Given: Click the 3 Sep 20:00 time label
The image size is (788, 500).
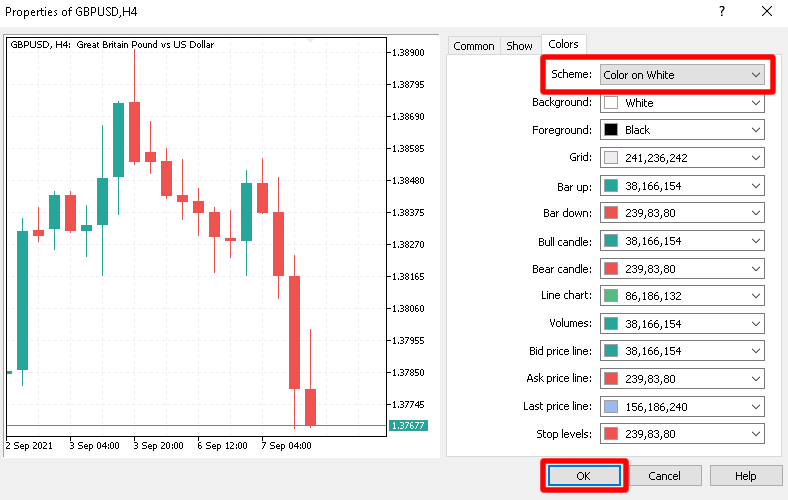Looking at the screenshot, I should tap(158, 445).
